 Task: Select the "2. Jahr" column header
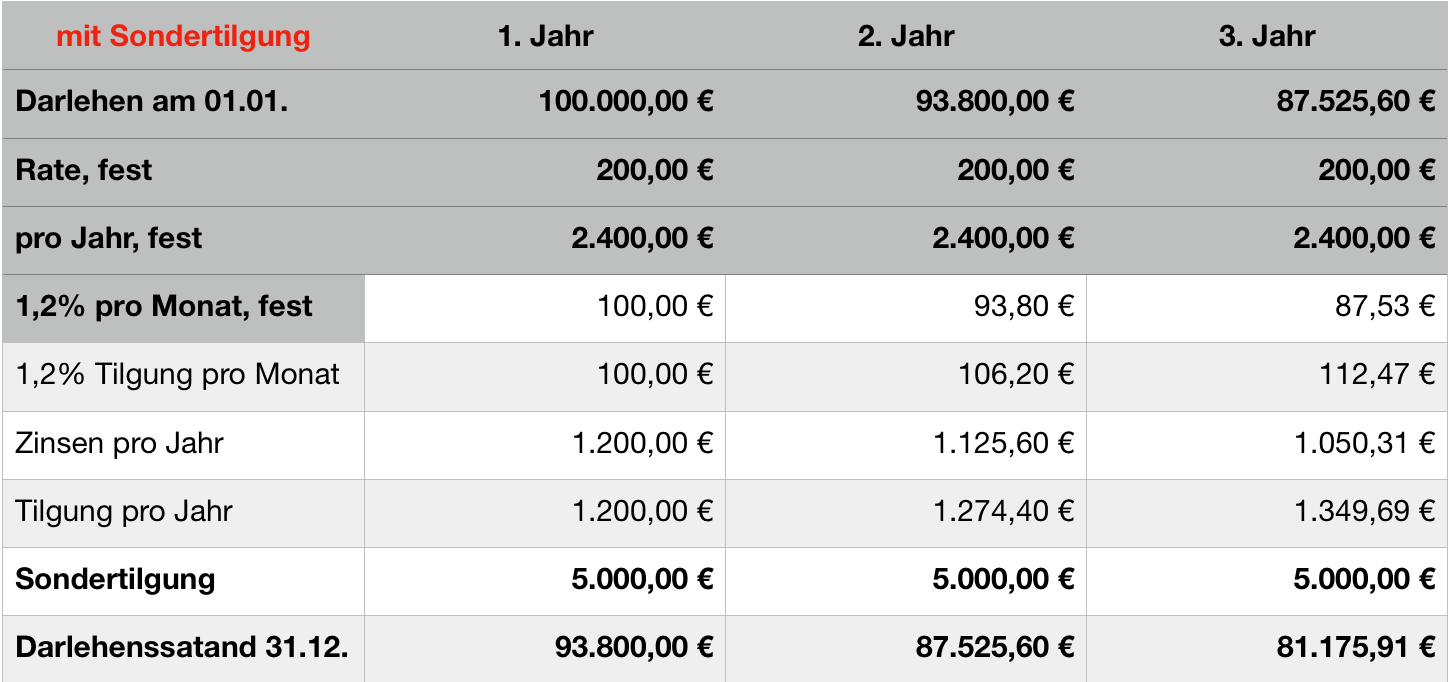click(x=906, y=37)
